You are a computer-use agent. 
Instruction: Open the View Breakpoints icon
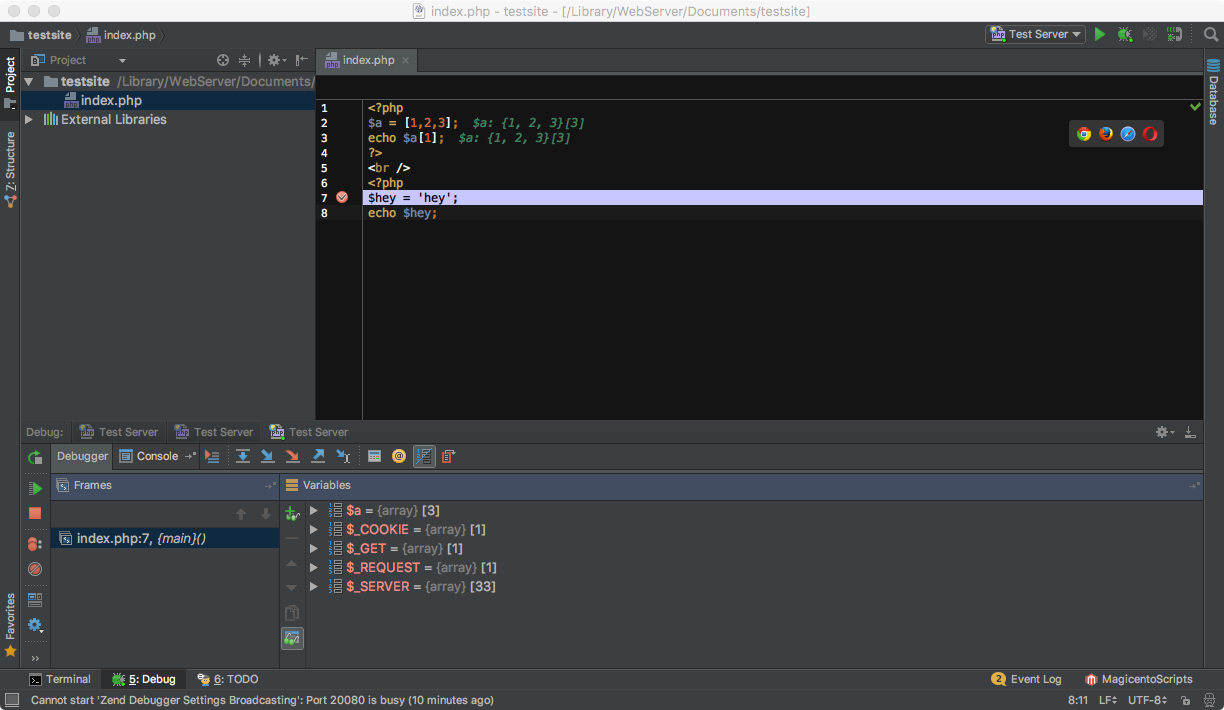click(x=35, y=544)
